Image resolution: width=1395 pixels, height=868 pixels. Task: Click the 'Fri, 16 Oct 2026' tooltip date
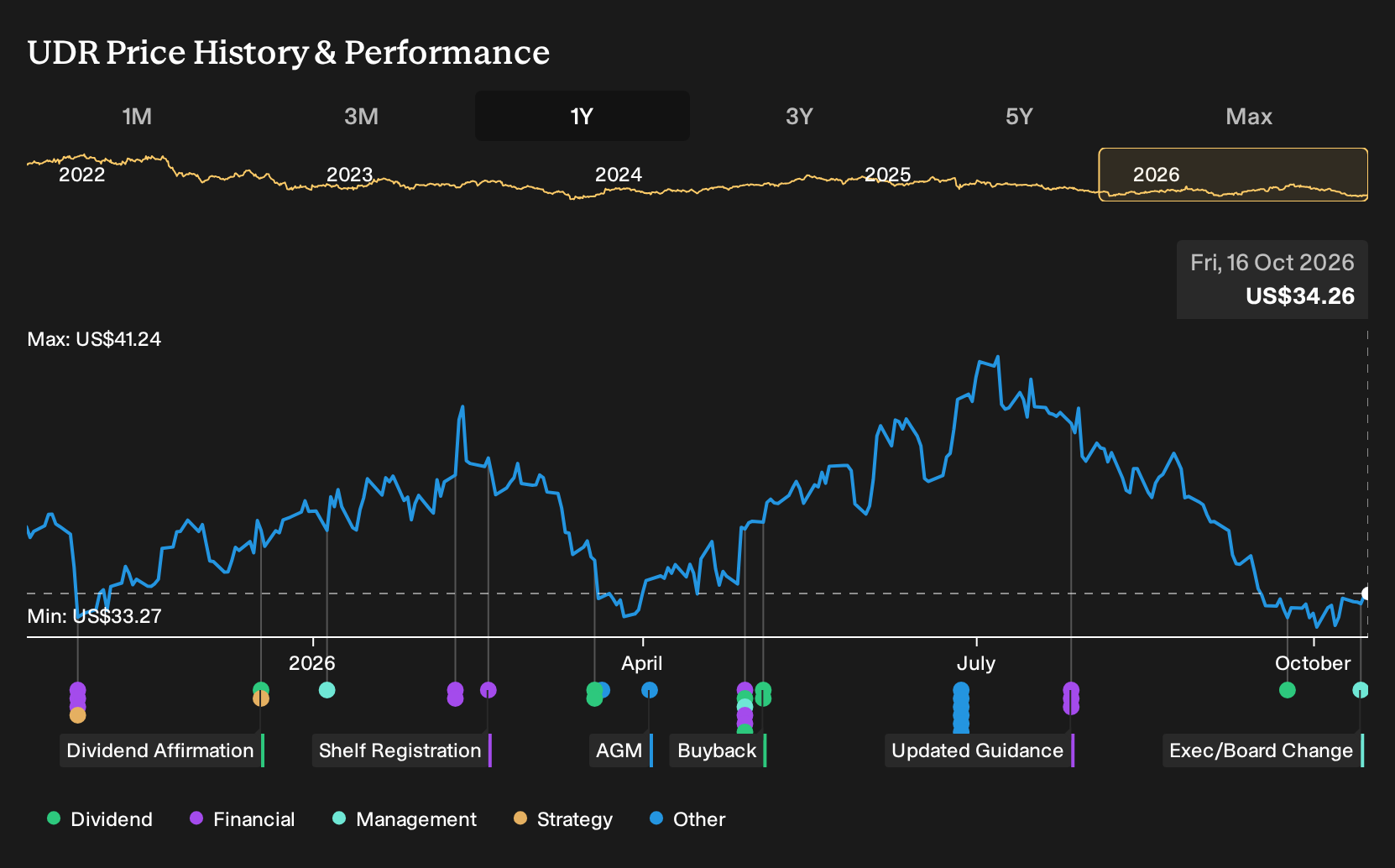1272,263
